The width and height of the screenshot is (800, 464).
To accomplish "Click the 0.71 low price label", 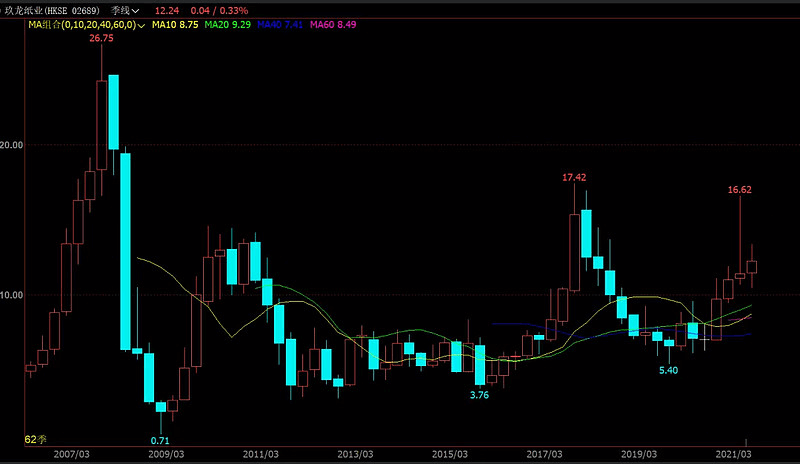I will (160, 441).
